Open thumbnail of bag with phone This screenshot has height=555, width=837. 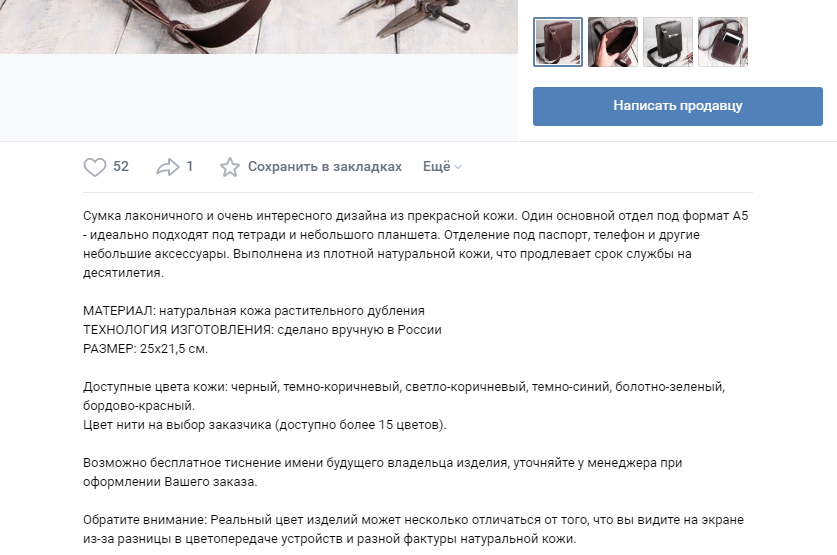coord(723,42)
